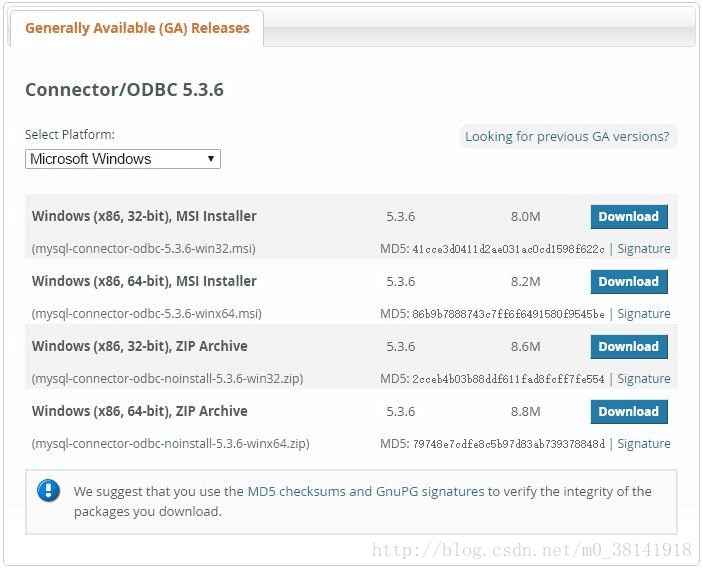The height and width of the screenshot is (570, 703).
Task: Download the 64-bit ZIP Archive
Action: tap(628, 412)
